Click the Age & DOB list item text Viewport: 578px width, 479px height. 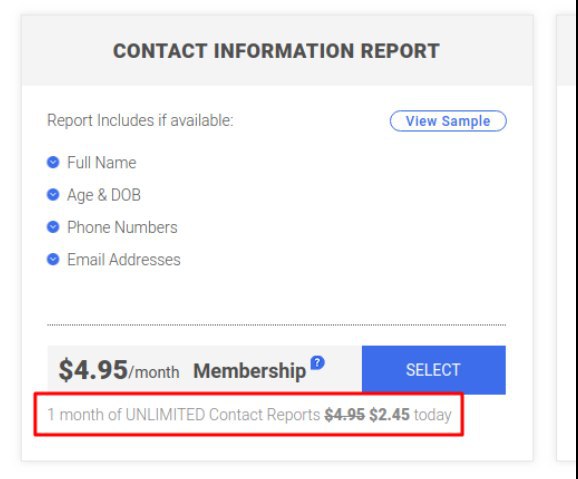104,195
